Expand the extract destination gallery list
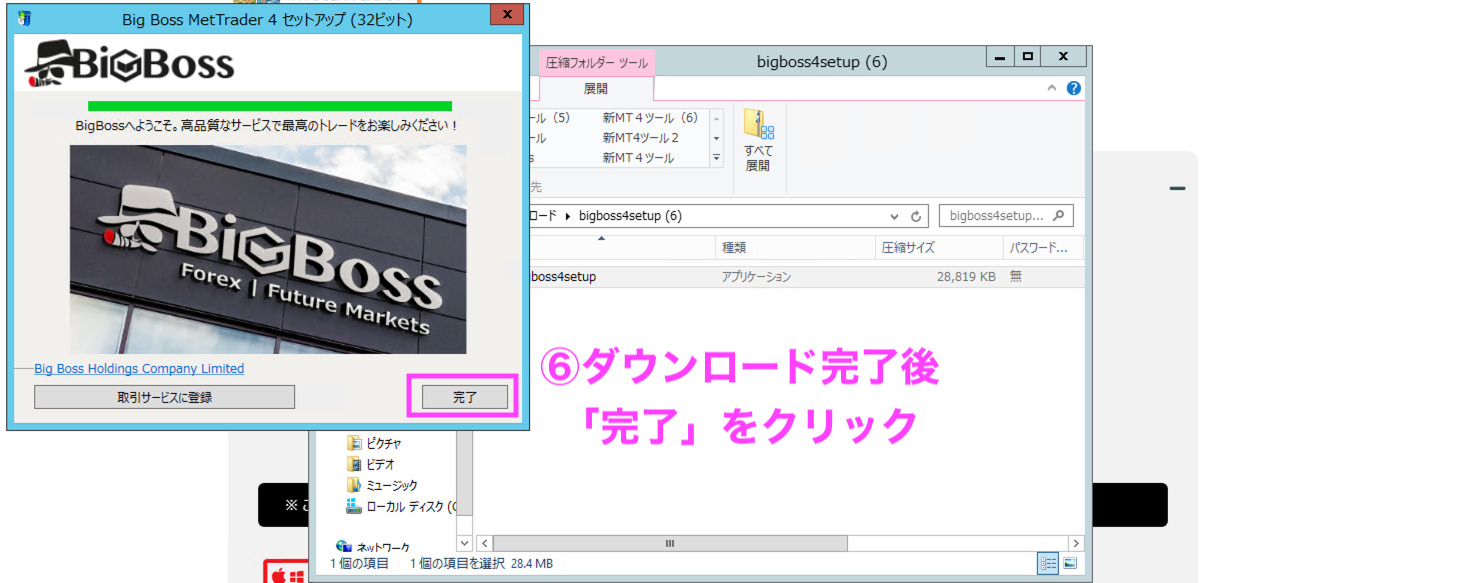1482x583 pixels. [x=716, y=158]
